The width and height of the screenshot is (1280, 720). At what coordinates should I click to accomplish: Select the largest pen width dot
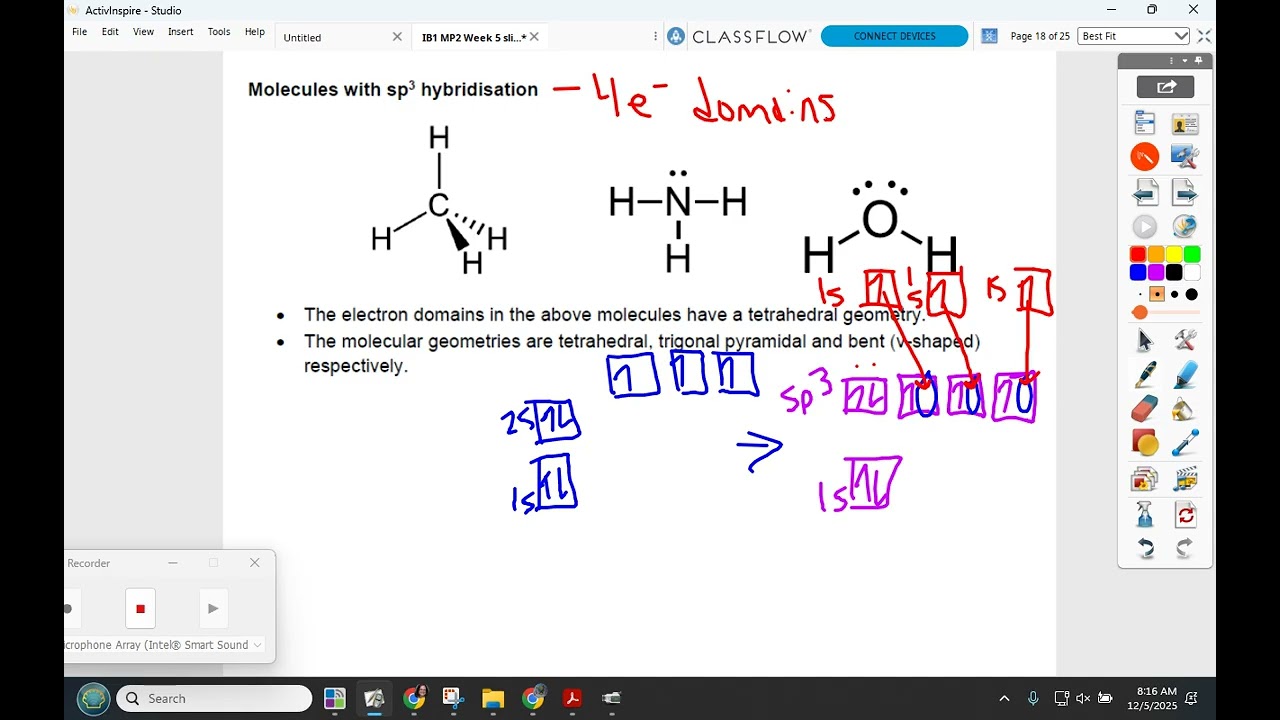click(x=1191, y=294)
